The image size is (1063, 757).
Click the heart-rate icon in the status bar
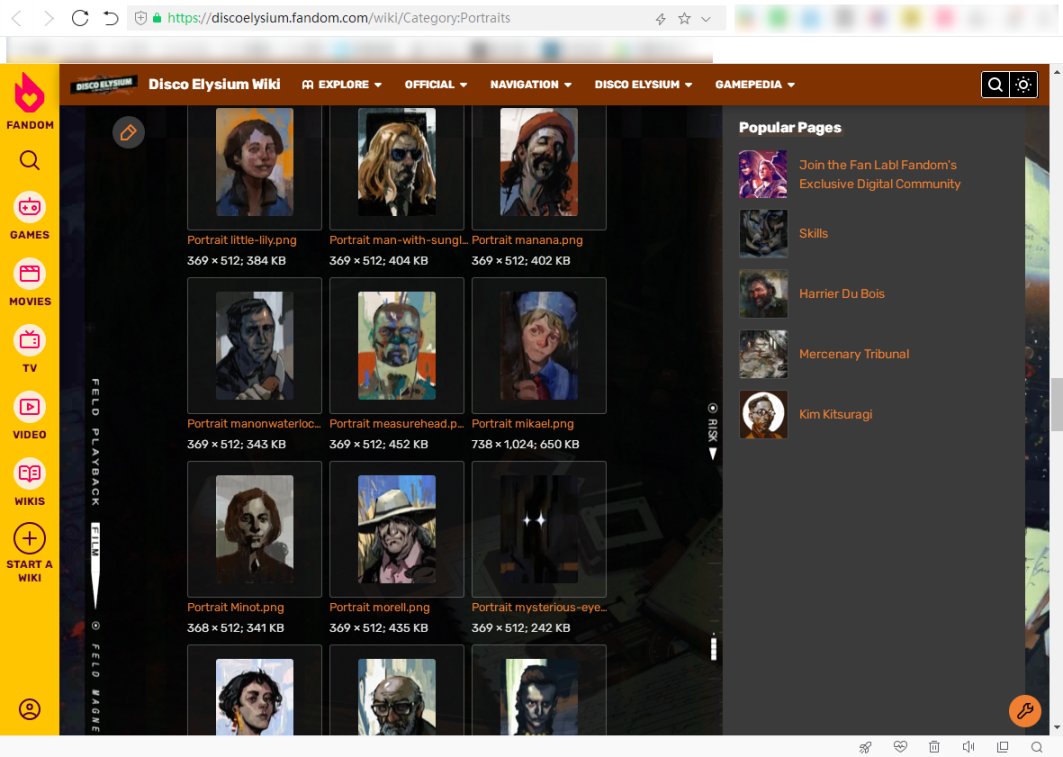(x=900, y=747)
